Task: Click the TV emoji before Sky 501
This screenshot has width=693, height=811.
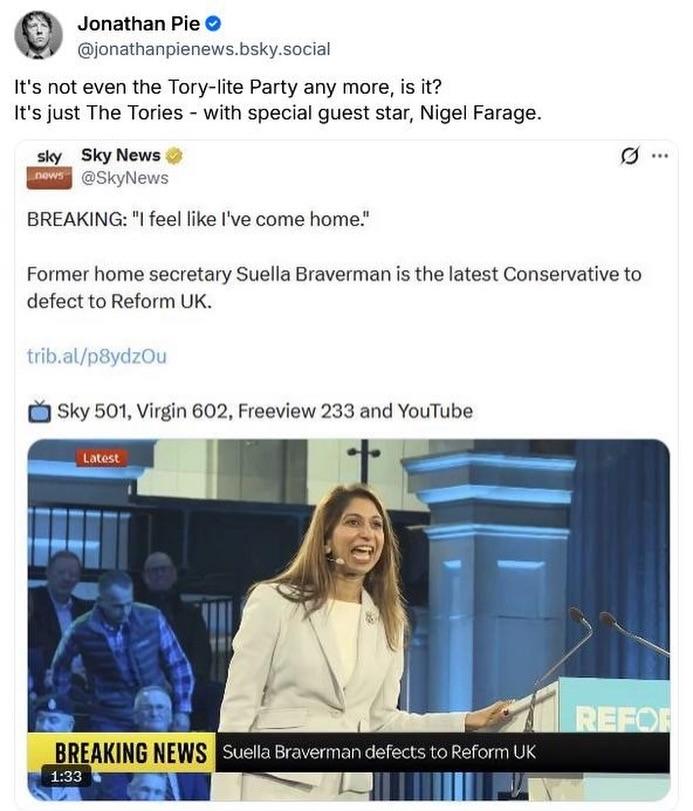Action: click(x=39, y=412)
